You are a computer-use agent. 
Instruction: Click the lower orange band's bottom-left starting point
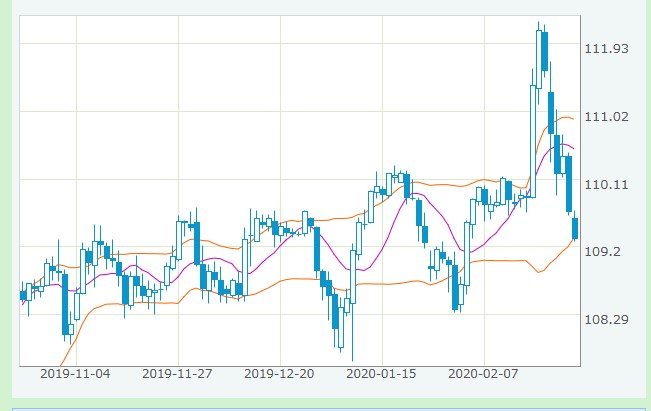click(x=62, y=366)
